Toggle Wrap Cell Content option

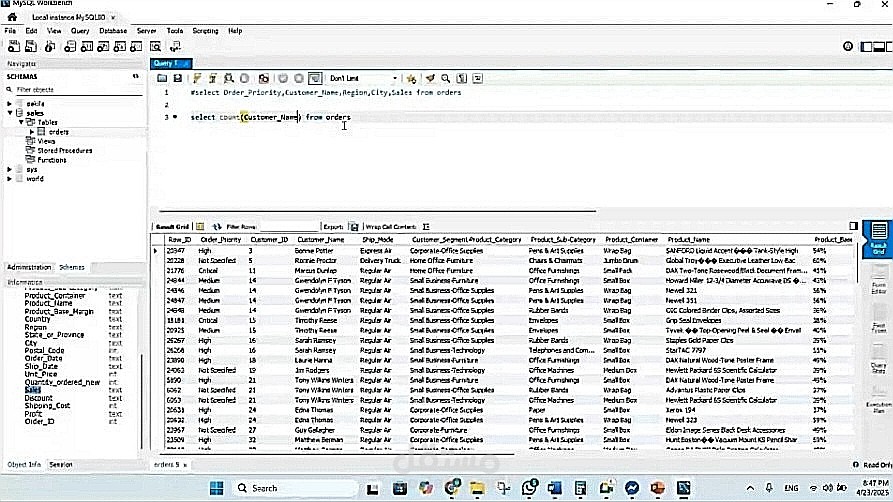coord(426,227)
